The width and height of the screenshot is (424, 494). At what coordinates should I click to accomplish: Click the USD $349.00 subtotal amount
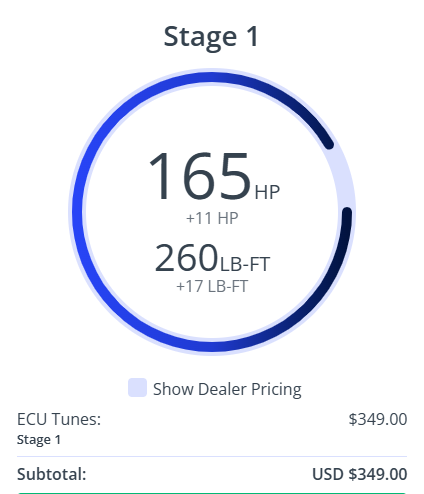(360, 474)
